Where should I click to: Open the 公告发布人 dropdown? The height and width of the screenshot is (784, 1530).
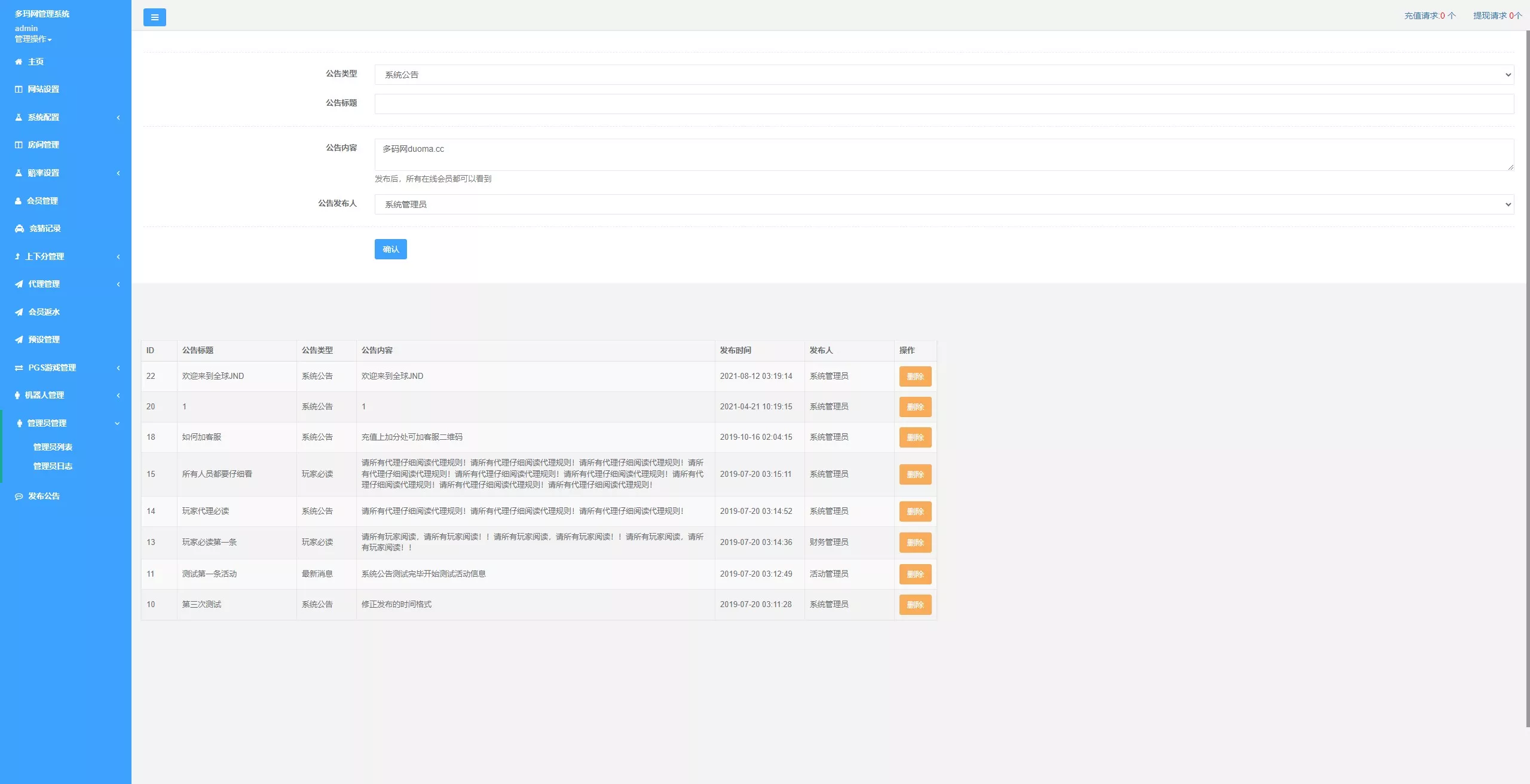click(944, 204)
